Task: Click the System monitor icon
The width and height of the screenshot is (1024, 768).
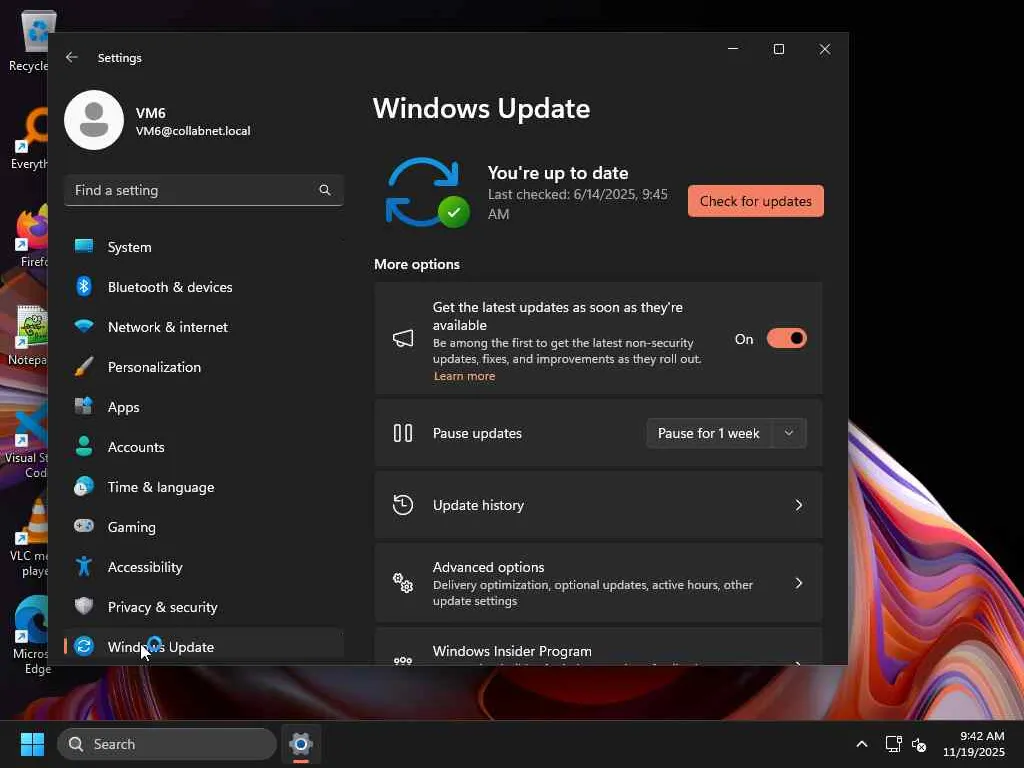Action: point(84,246)
